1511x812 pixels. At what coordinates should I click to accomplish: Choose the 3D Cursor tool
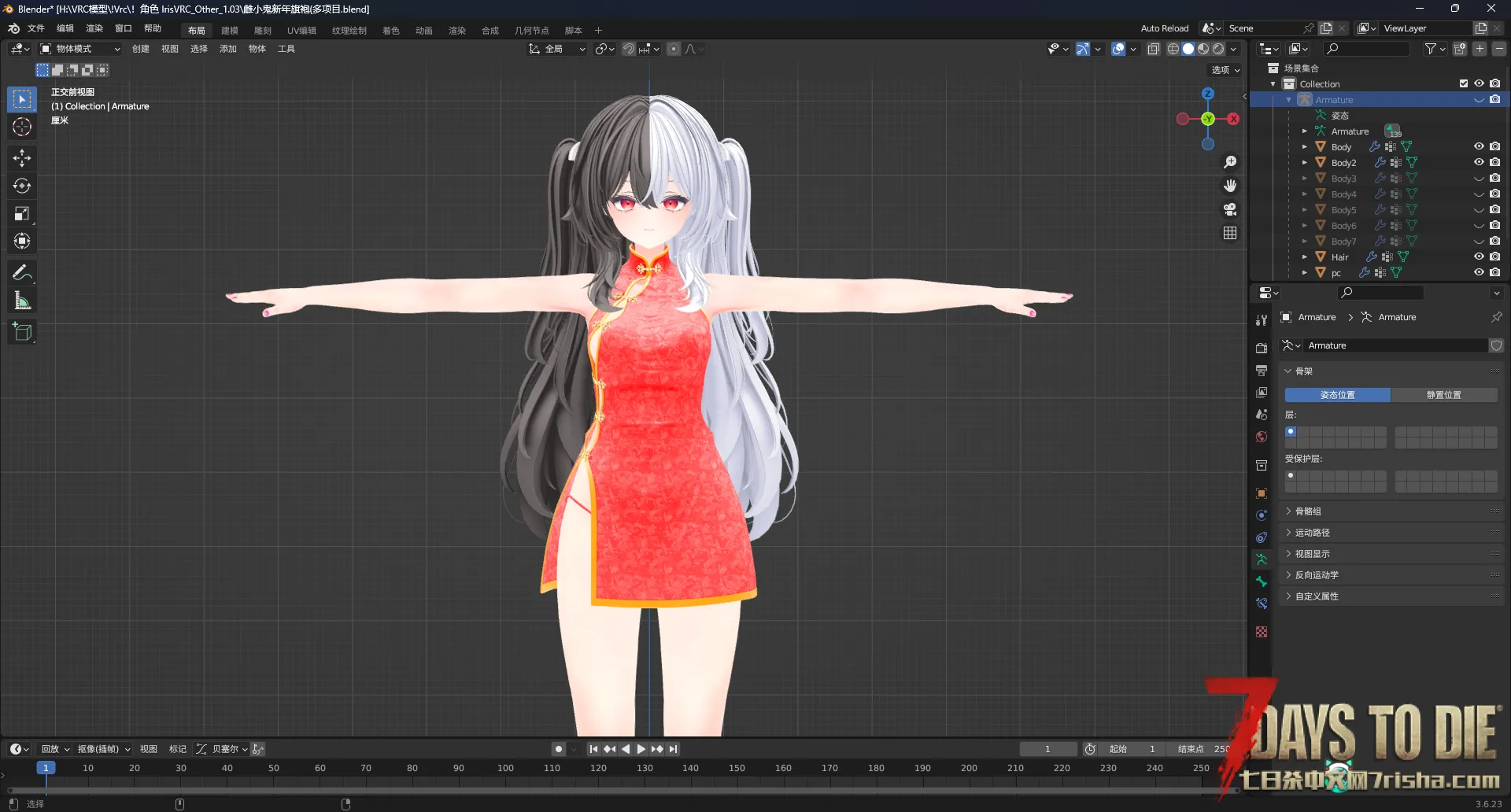[x=22, y=127]
